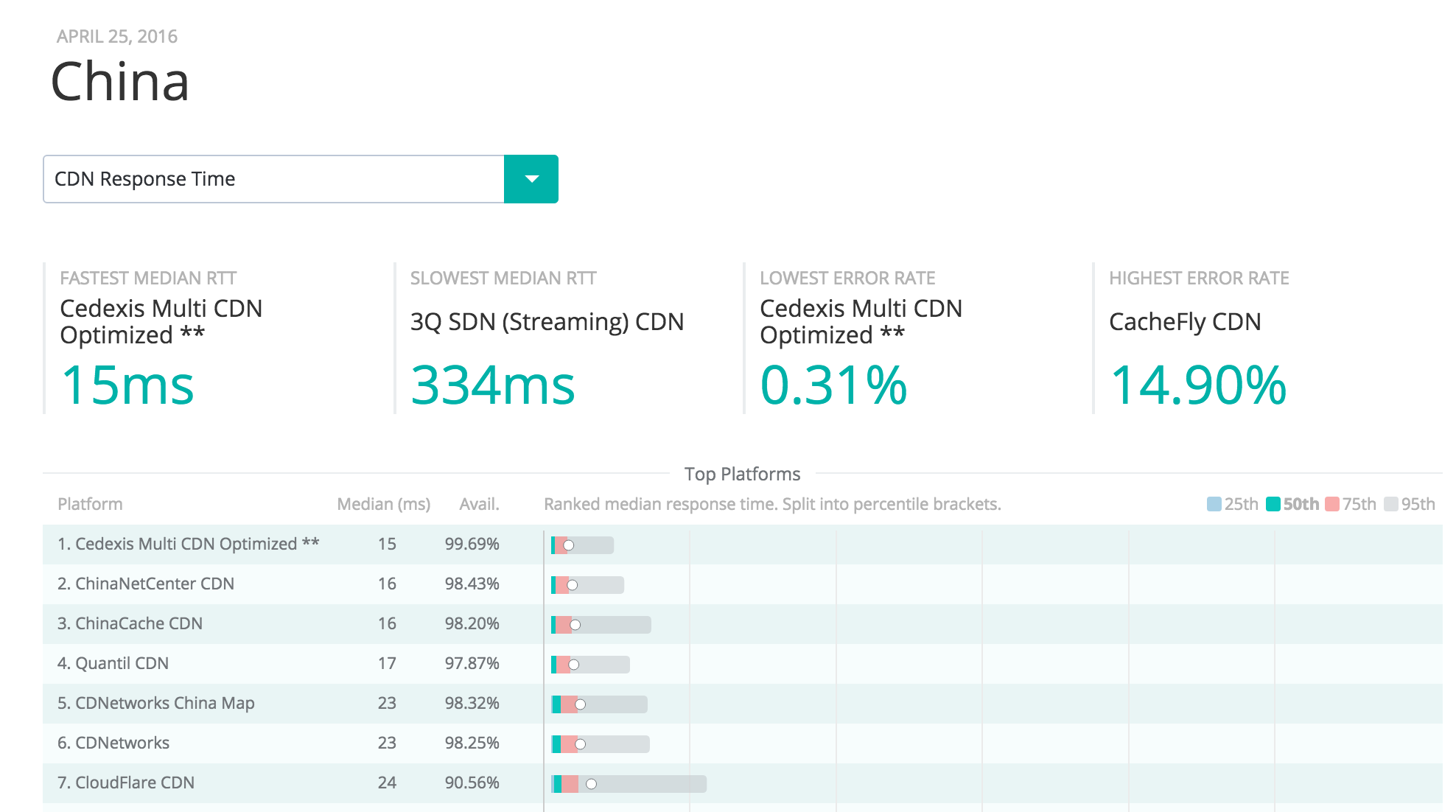Click the 334ms slowest median RTT value

coord(492,385)
